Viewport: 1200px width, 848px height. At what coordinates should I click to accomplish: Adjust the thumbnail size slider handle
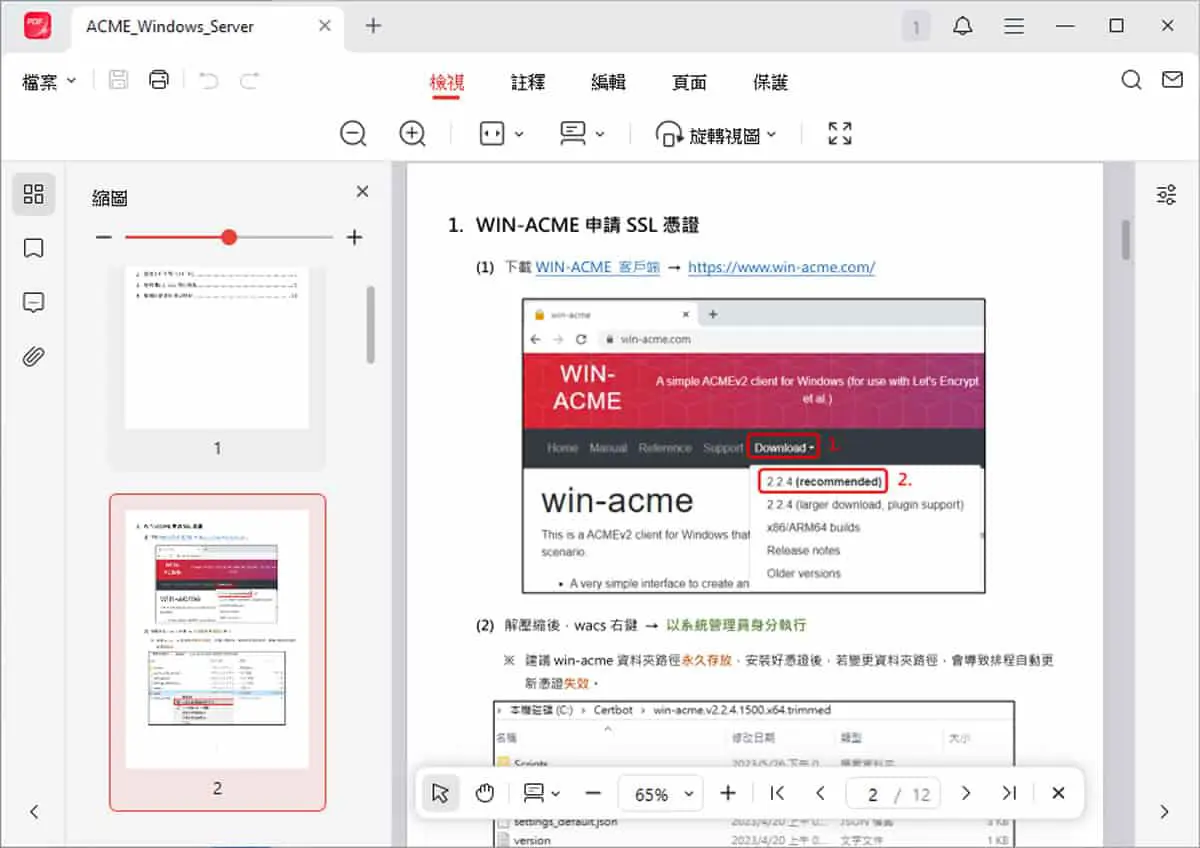(229, 237)
